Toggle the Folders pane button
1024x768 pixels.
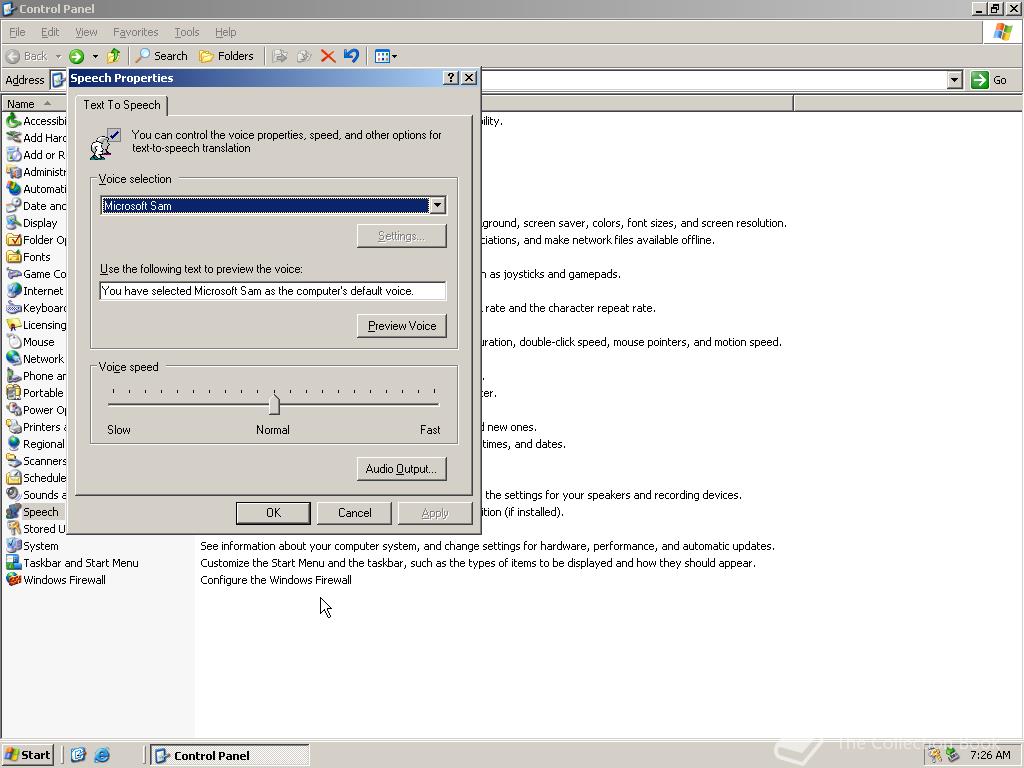[x=226, y=56]
